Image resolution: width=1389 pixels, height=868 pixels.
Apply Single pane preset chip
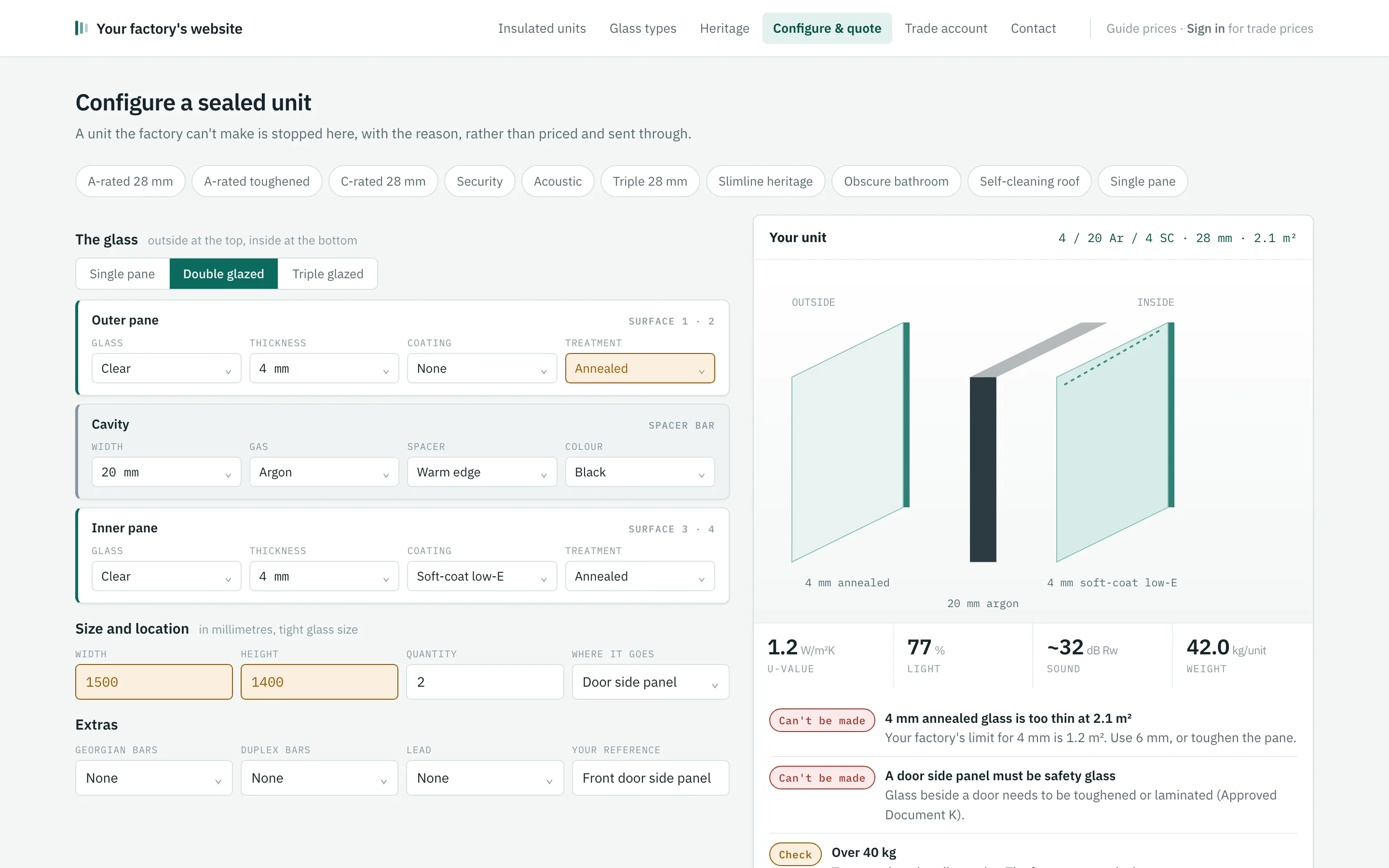click(x=1142, y=181)
